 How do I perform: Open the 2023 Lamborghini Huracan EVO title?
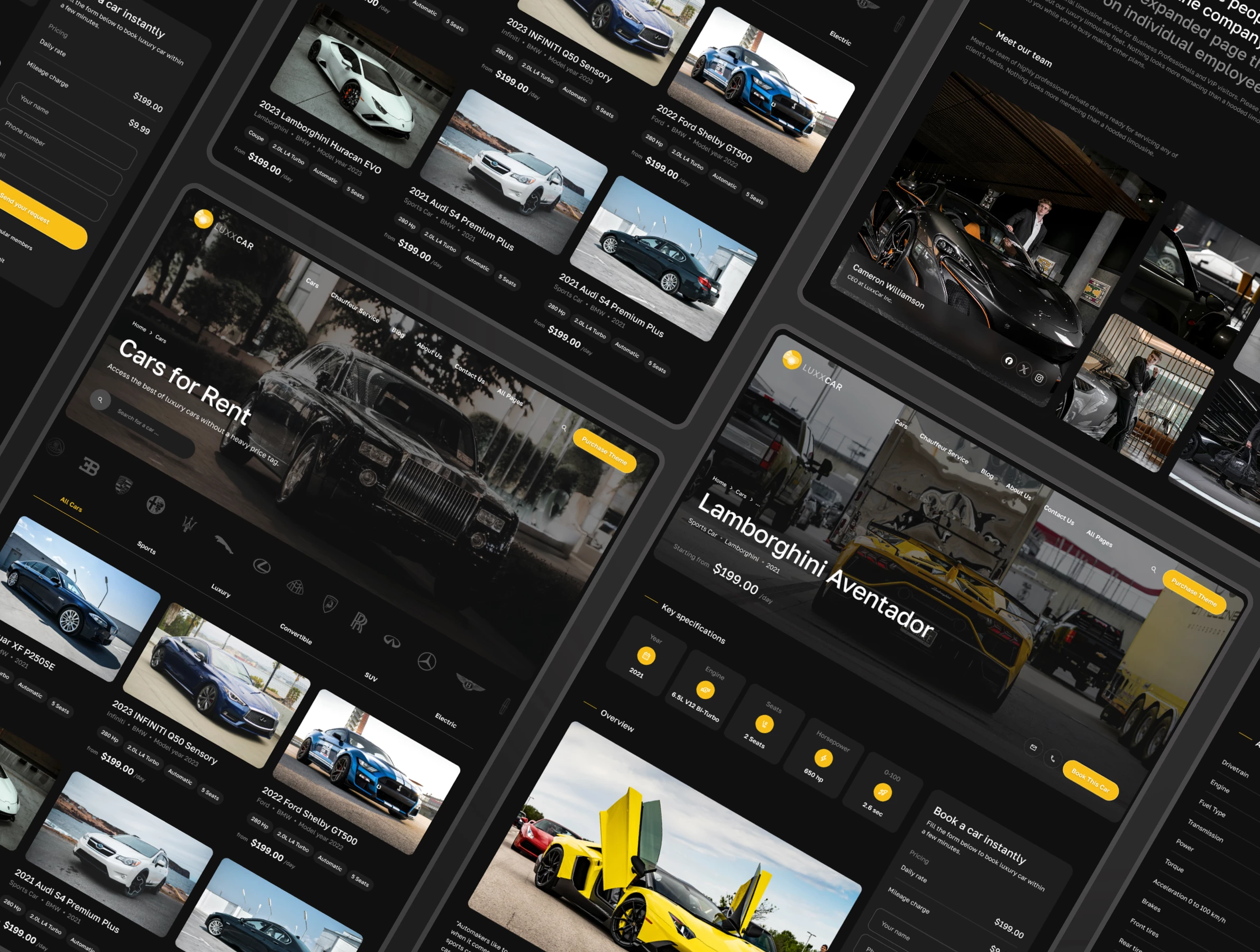(320, 136)
